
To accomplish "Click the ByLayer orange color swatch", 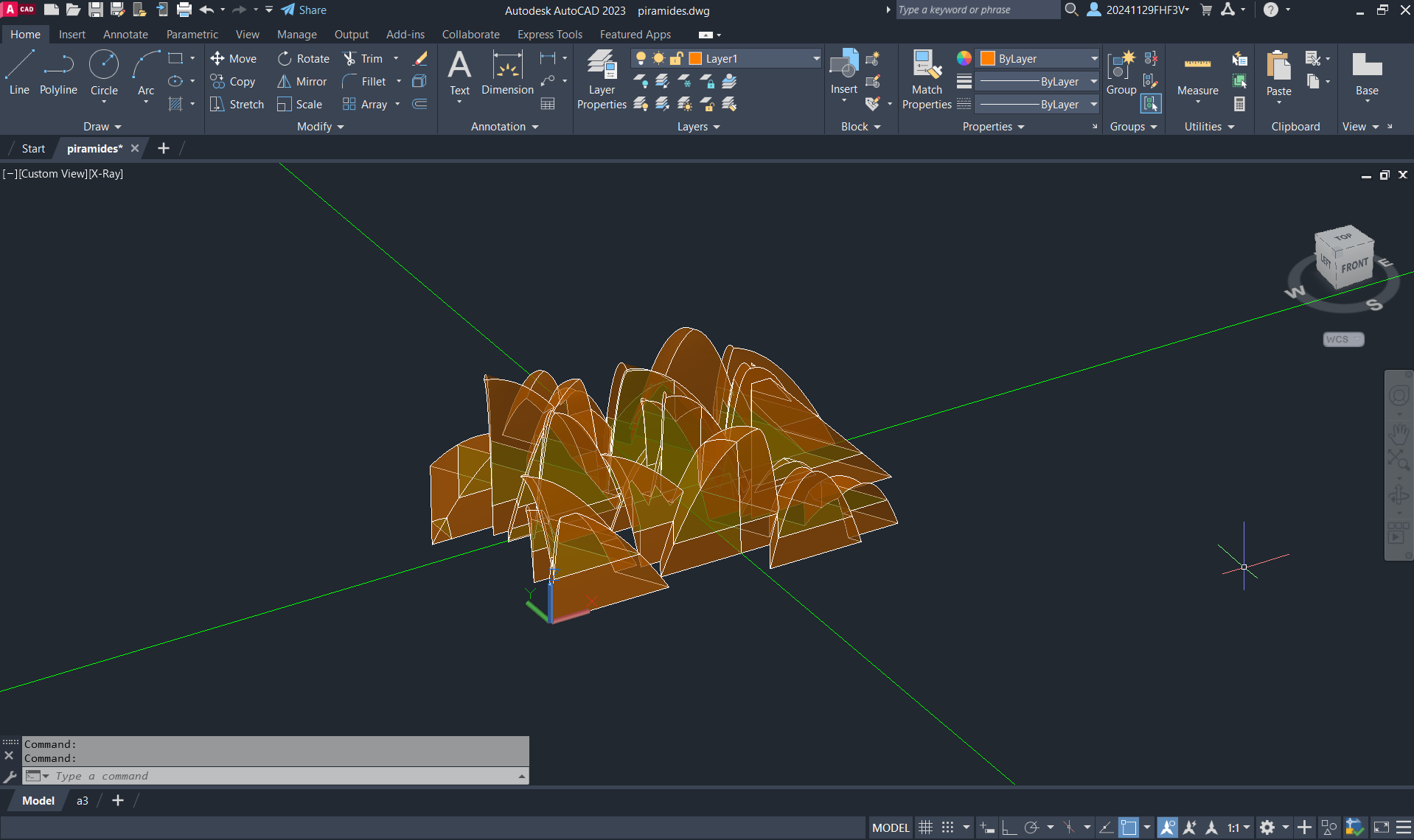I will point(988,59).
